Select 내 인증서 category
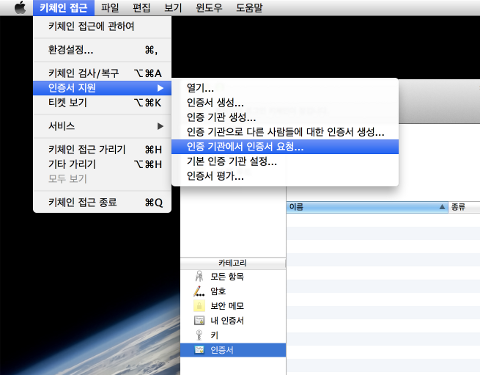 tap(233, 321)
